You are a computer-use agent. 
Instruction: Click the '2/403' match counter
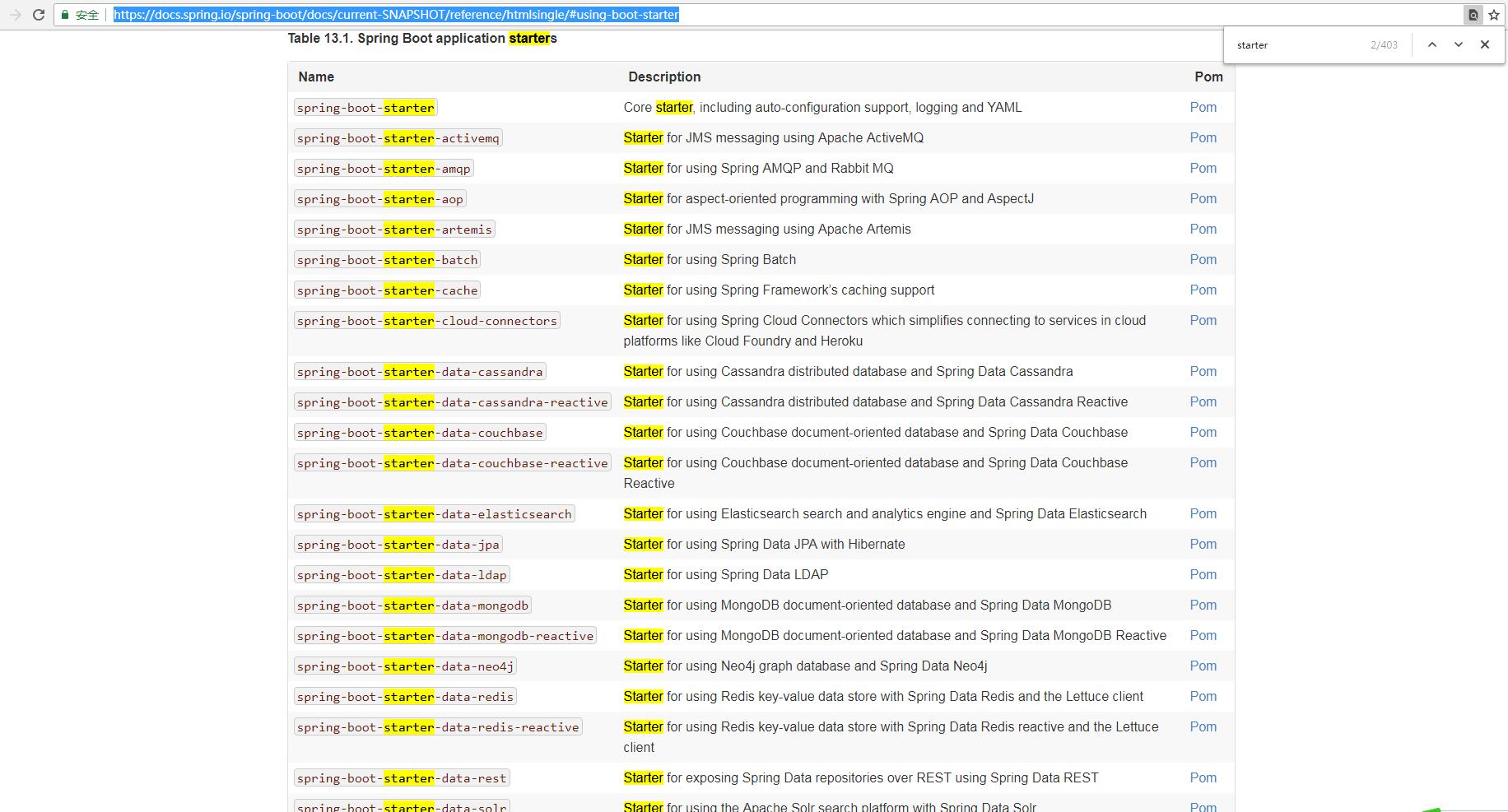tap(1384, 45)
